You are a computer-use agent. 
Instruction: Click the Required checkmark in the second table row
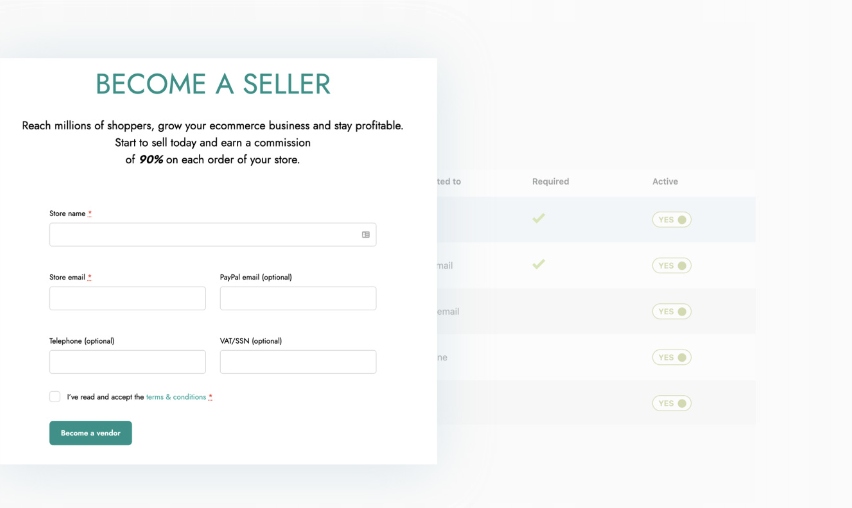(x=538, y=264)
